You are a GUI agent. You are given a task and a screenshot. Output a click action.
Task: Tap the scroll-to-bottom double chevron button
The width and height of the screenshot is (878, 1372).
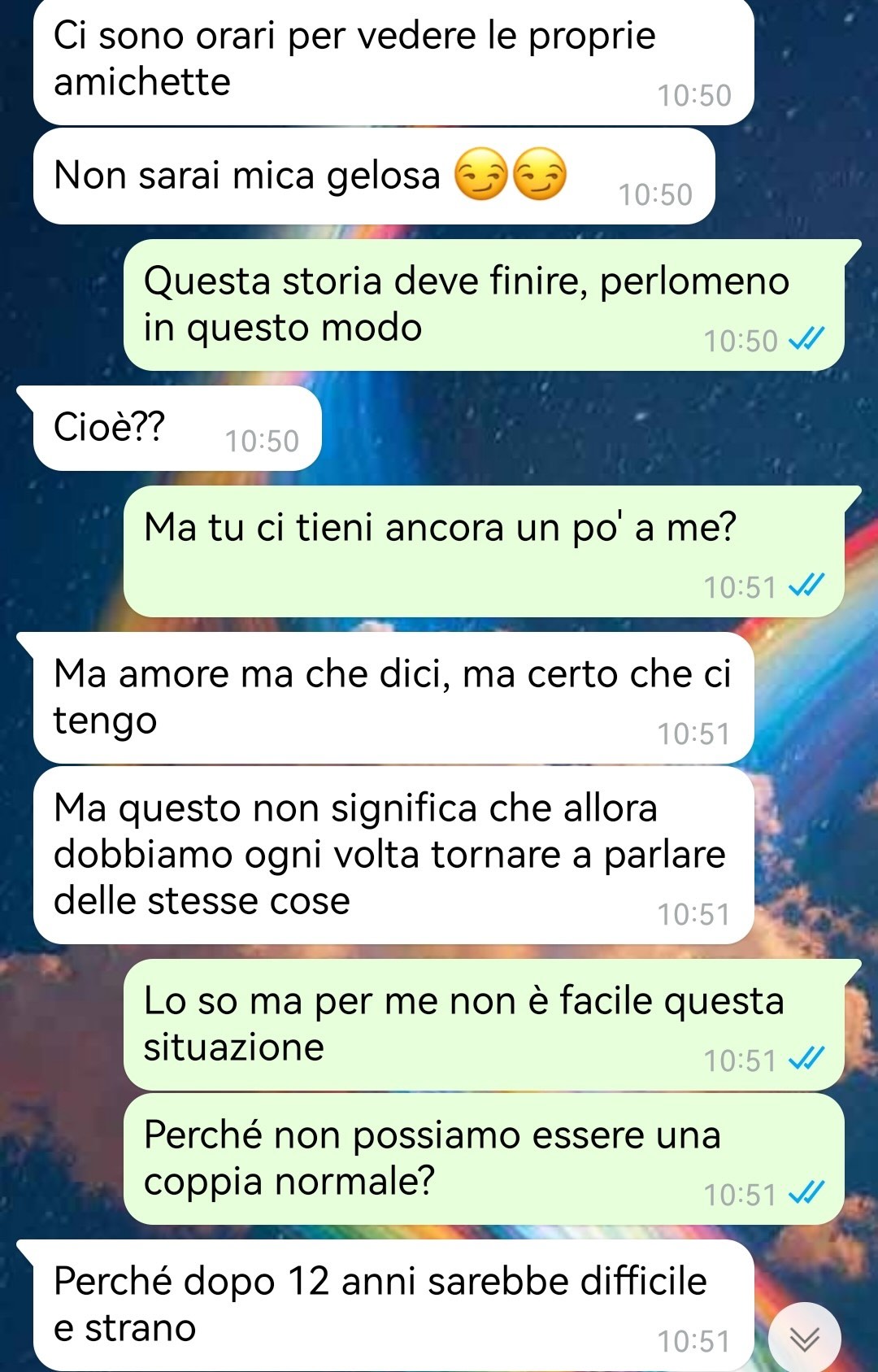coord(804,1338)
